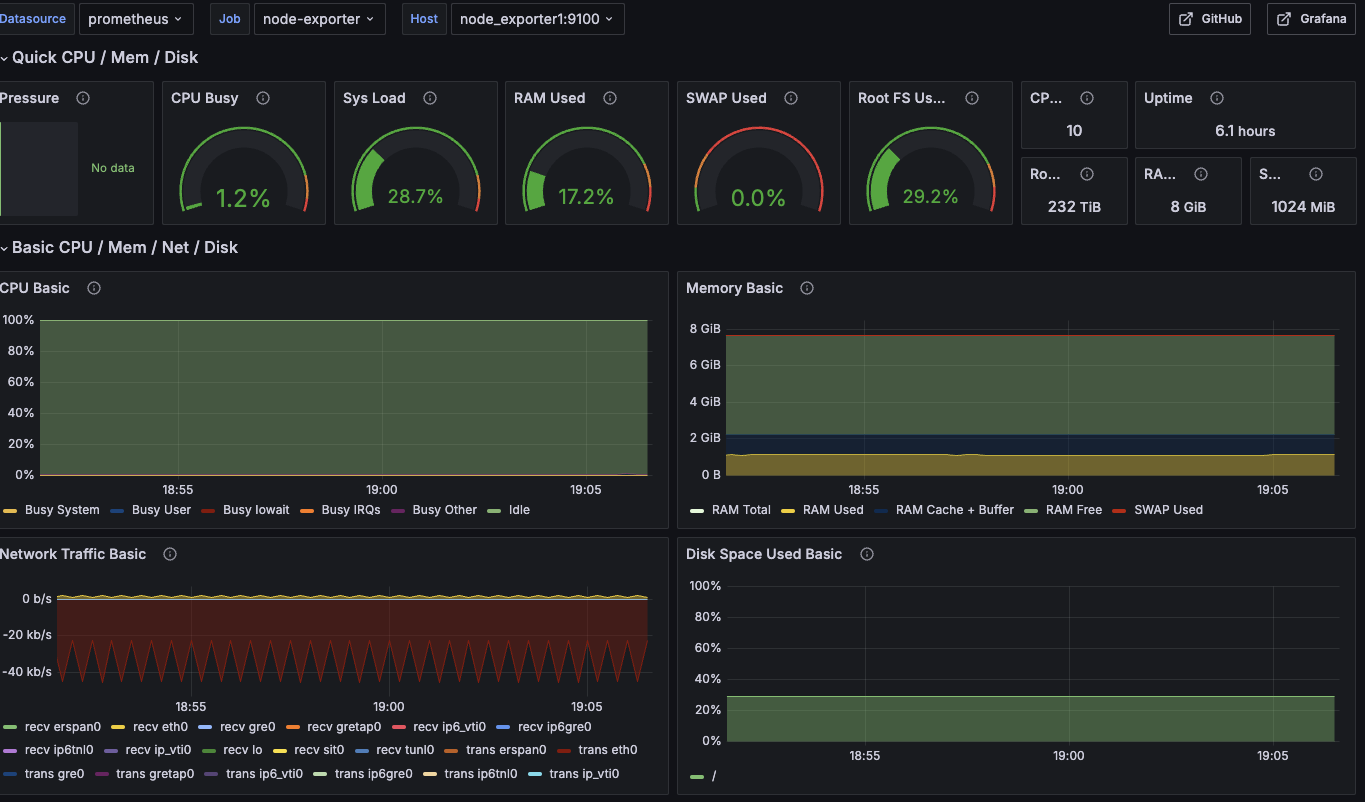
Task: Click the info icon next to Memory Basic
Action: click(807, 288)
